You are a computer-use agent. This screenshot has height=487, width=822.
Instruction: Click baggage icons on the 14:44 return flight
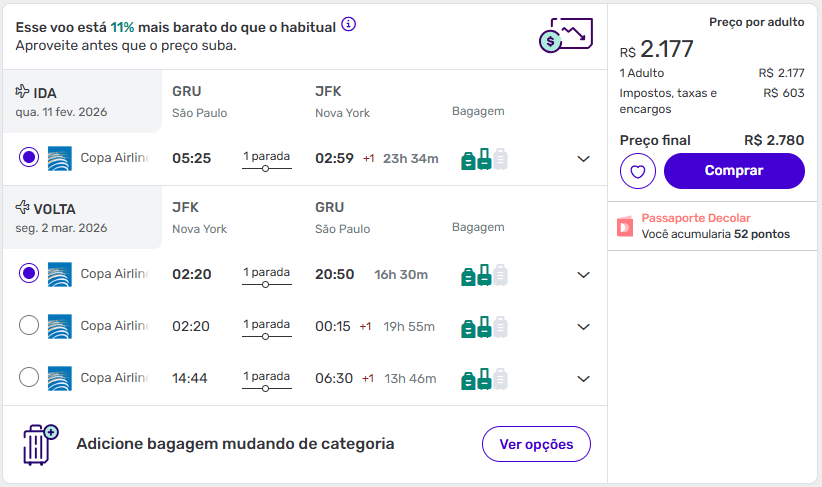(484, 379)
